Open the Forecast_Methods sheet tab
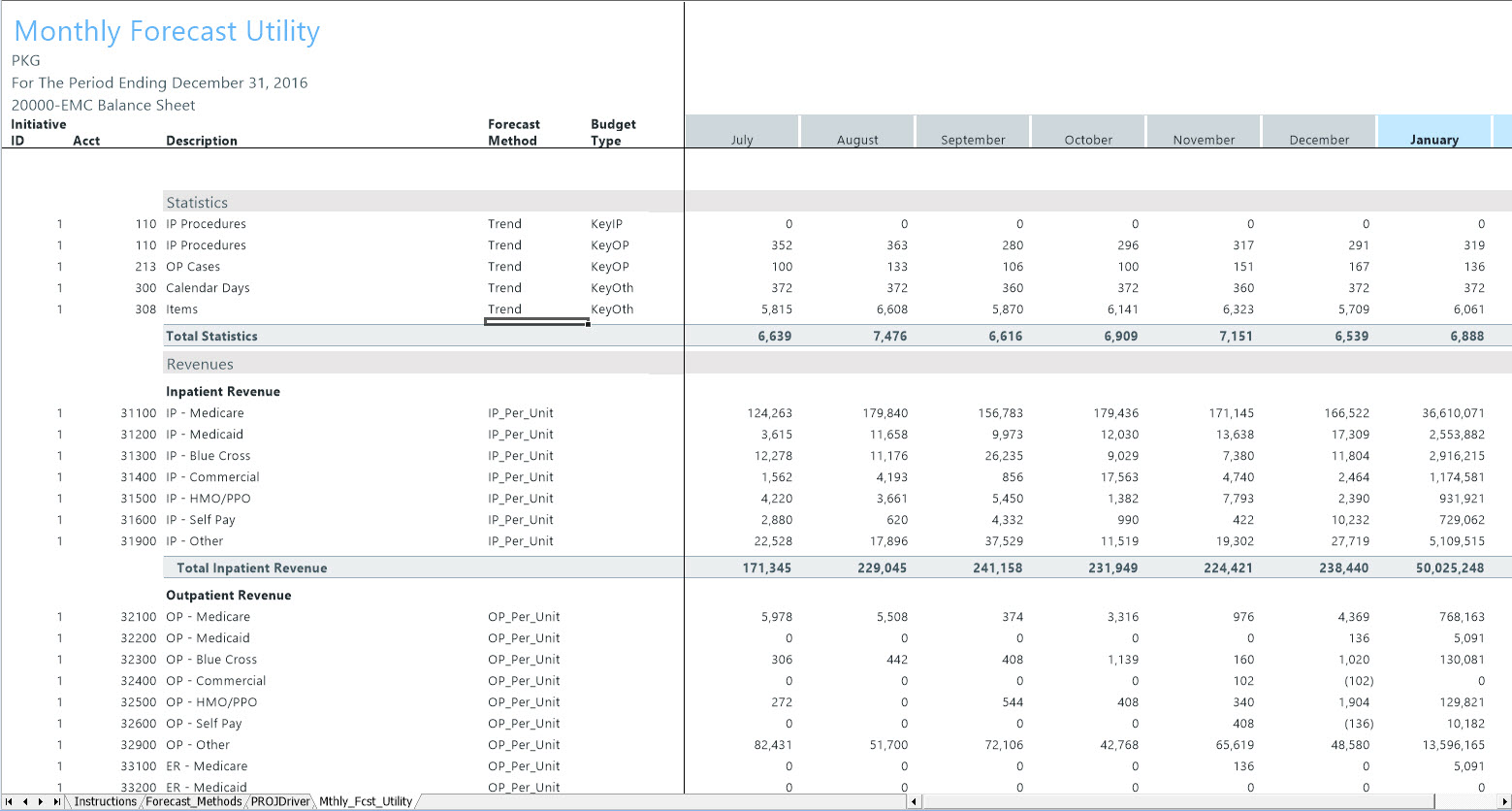Viewport: 1512px width, 811px height. pyautogui.click(x=194, y=802)
